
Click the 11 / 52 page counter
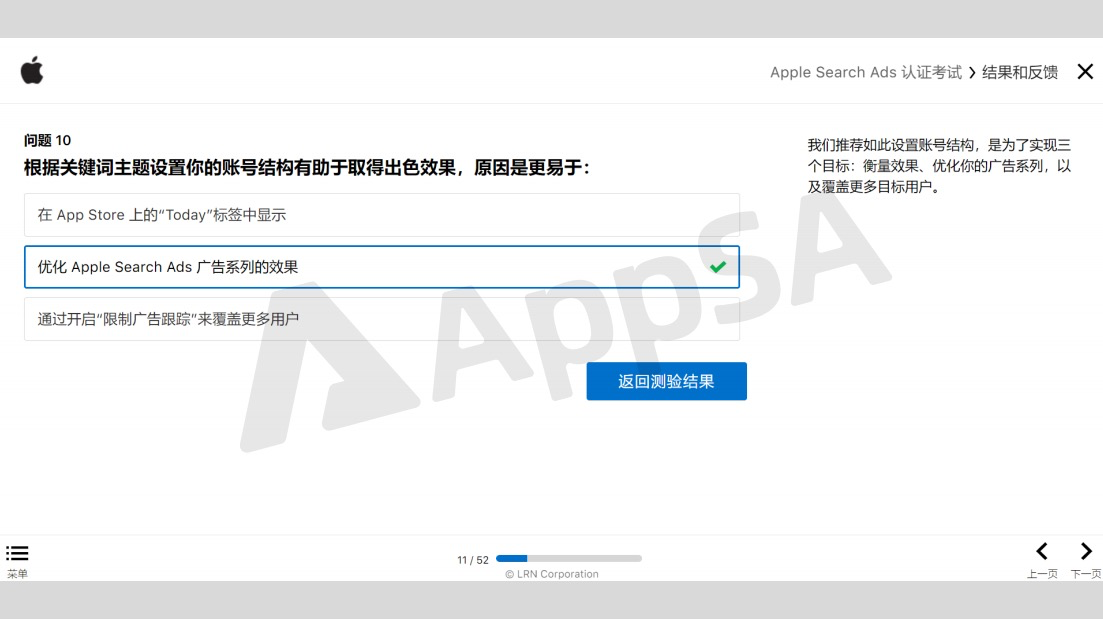(x=473, y=560)
